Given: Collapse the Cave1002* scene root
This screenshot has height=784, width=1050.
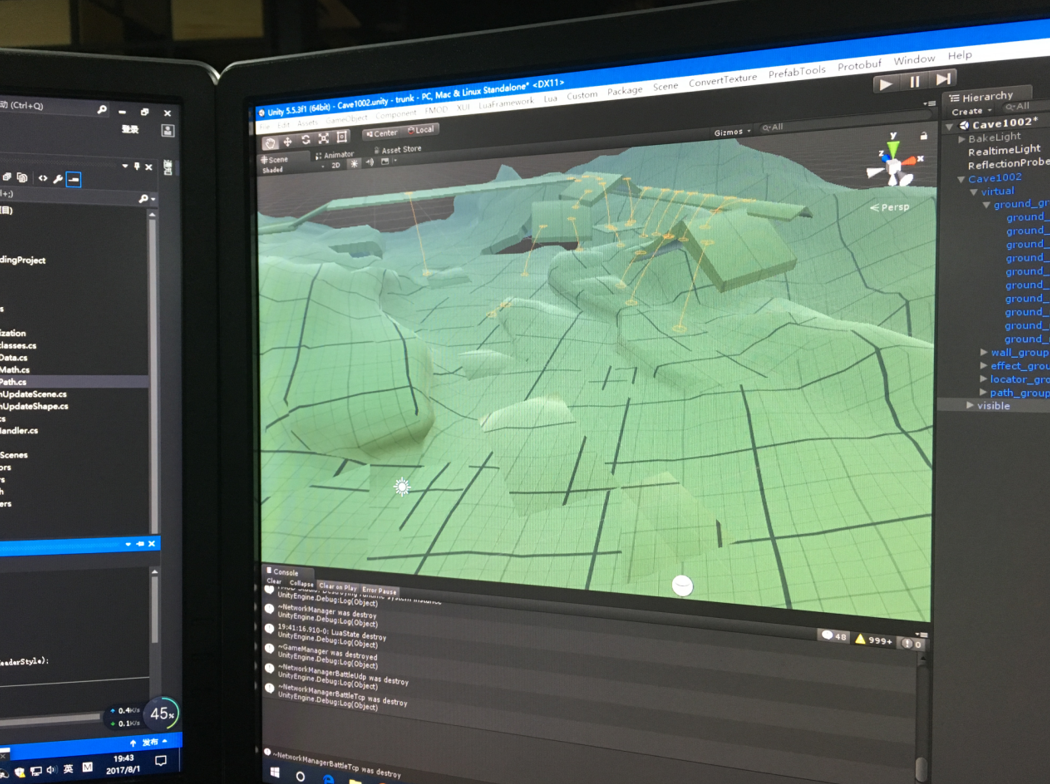Looking at the screenshot, I should click(950, 127).
